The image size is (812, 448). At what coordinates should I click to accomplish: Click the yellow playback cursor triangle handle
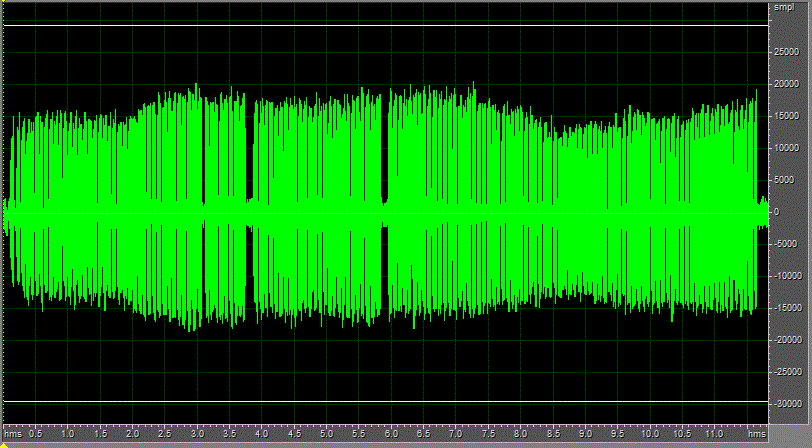2,444
